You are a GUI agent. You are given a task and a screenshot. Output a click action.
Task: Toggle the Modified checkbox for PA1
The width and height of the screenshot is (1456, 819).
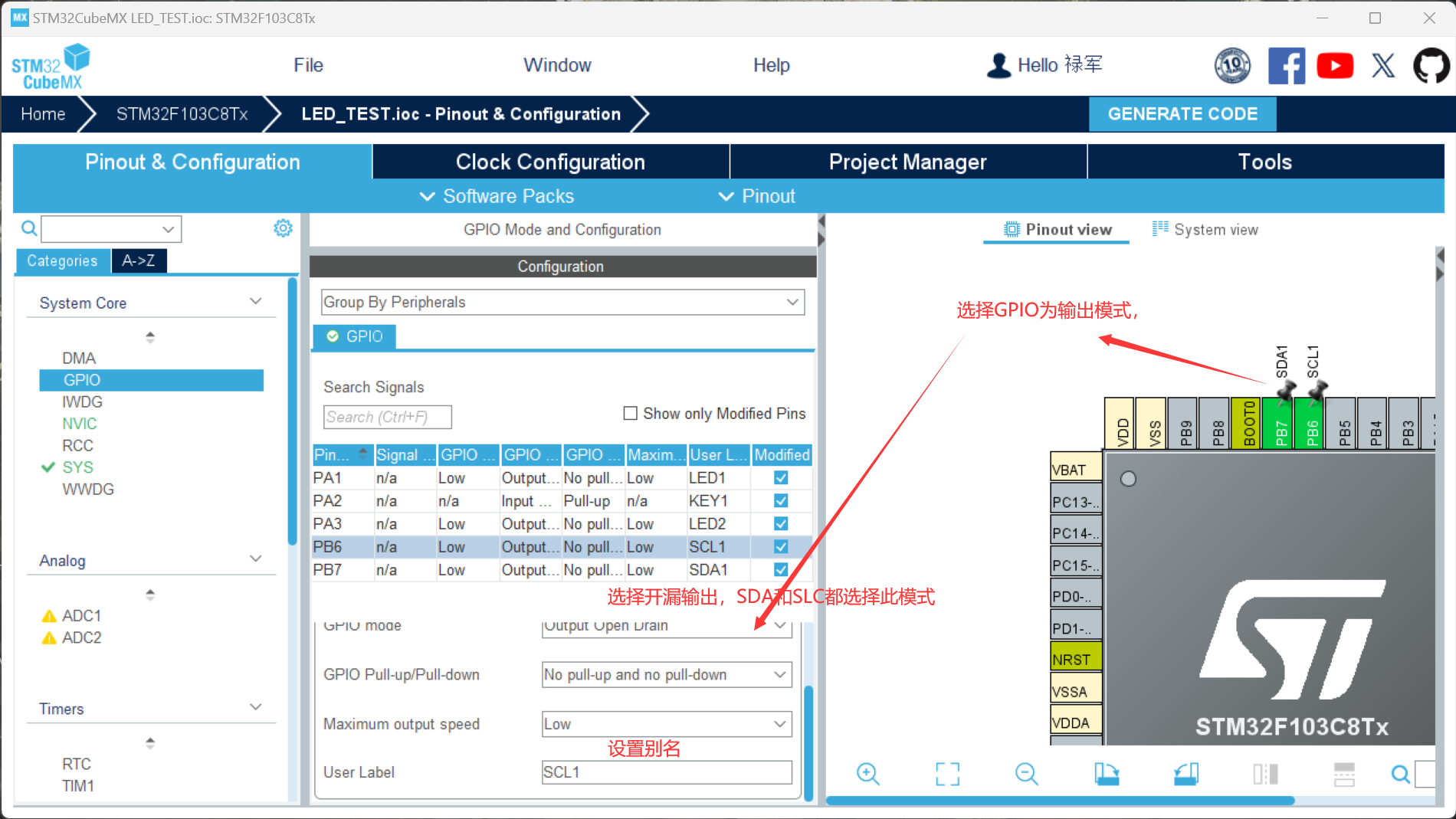click(781, 477)
